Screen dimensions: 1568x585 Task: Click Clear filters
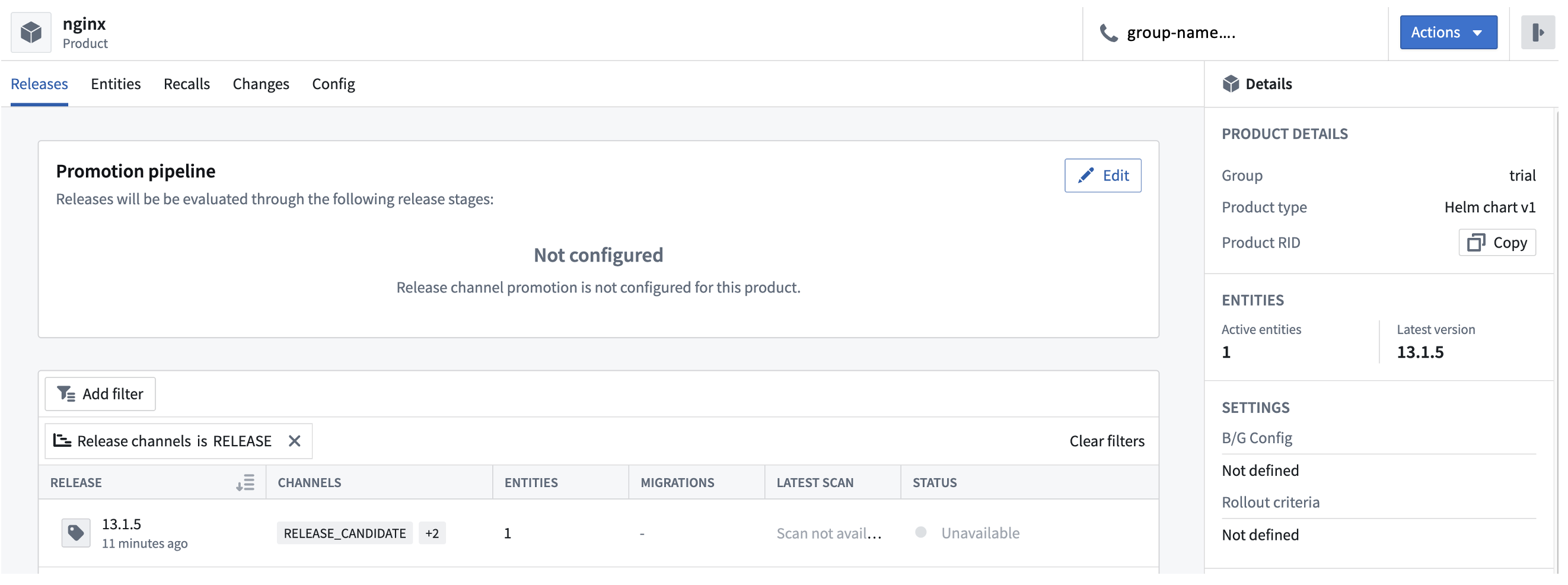tap(1107, 441)
